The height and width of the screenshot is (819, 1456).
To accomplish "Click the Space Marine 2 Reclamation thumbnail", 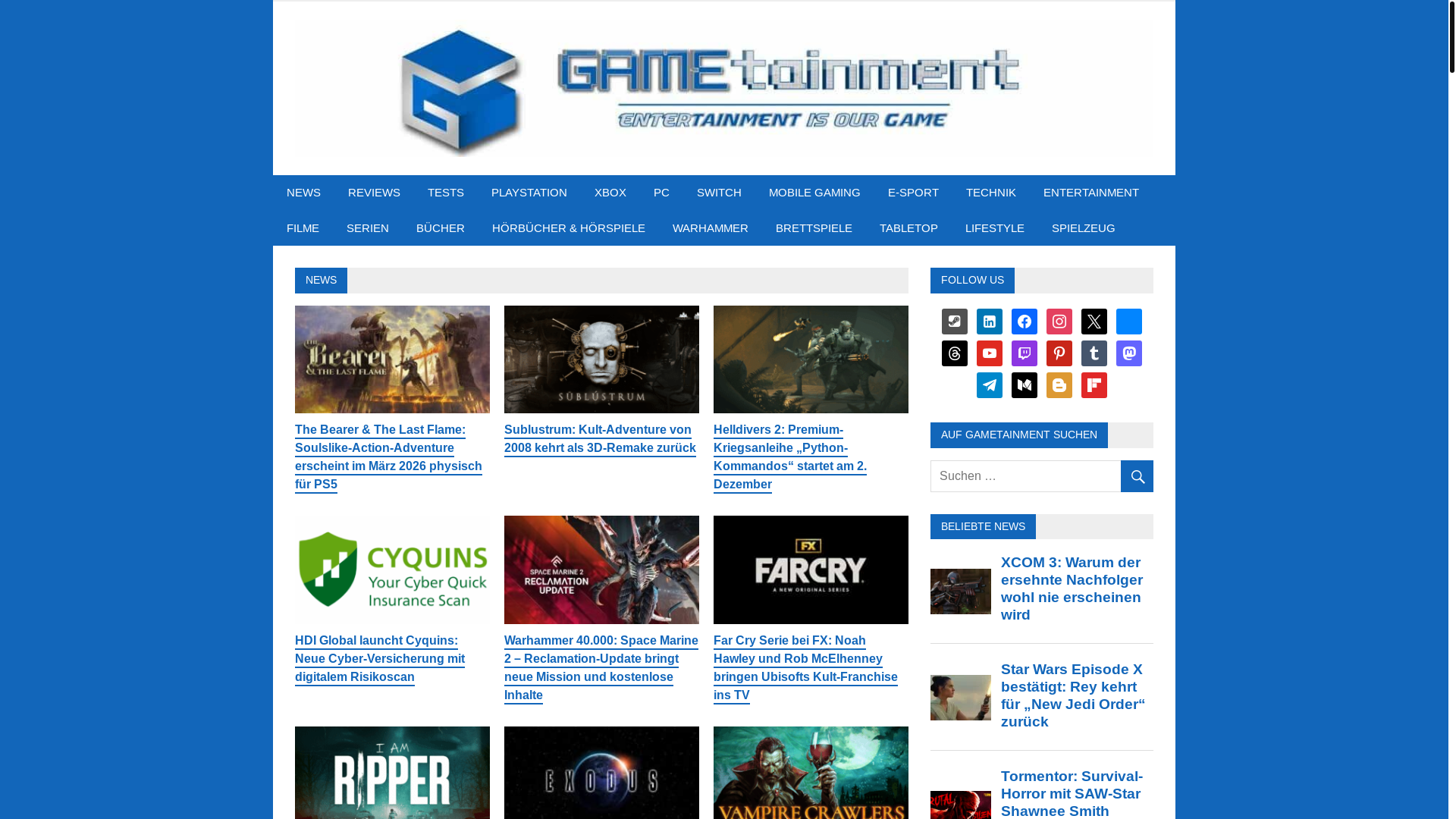I will pos(601,570).
